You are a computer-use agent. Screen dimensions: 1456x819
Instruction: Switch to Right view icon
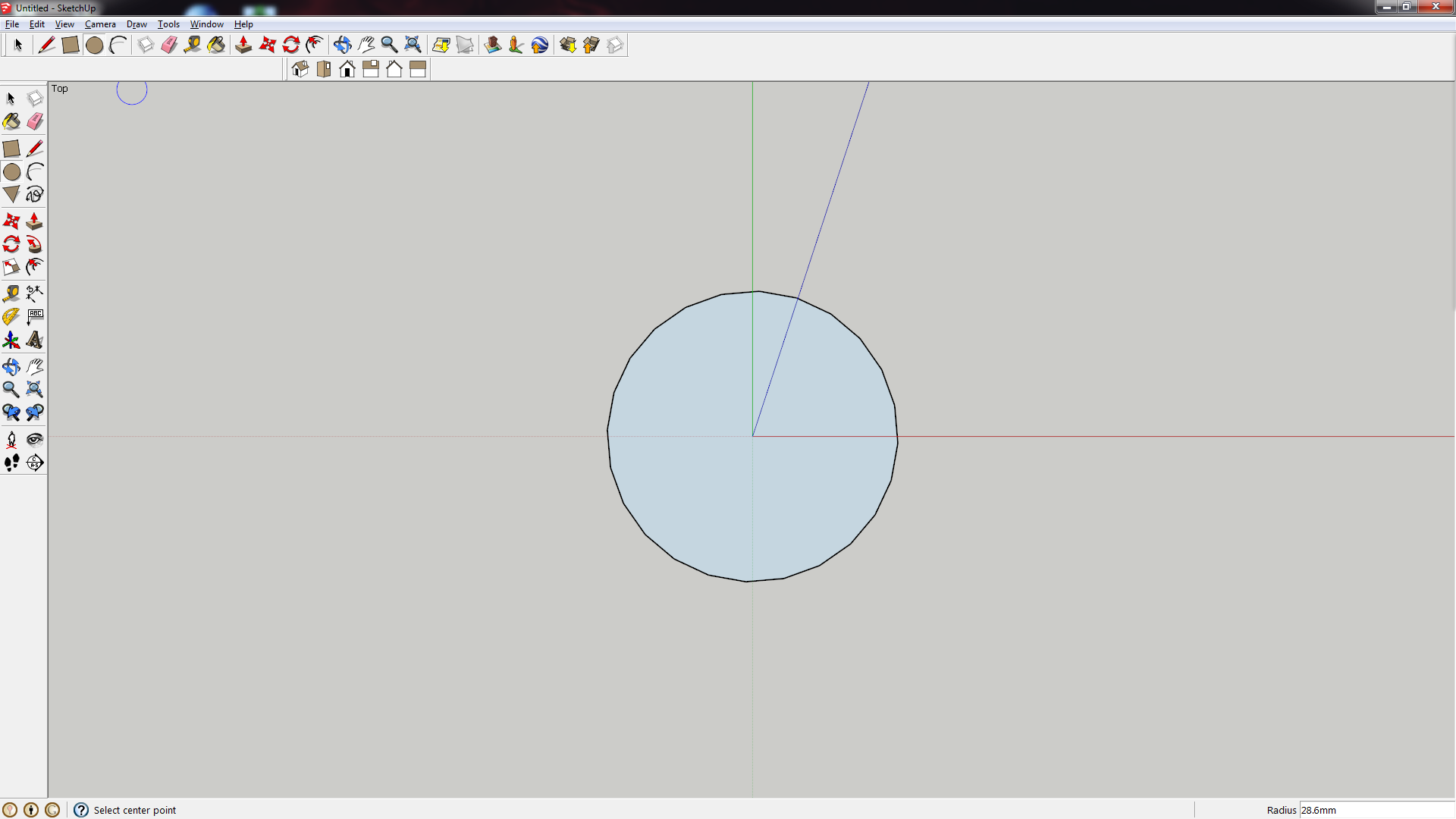pyautogui.click(x=371, y=70)
